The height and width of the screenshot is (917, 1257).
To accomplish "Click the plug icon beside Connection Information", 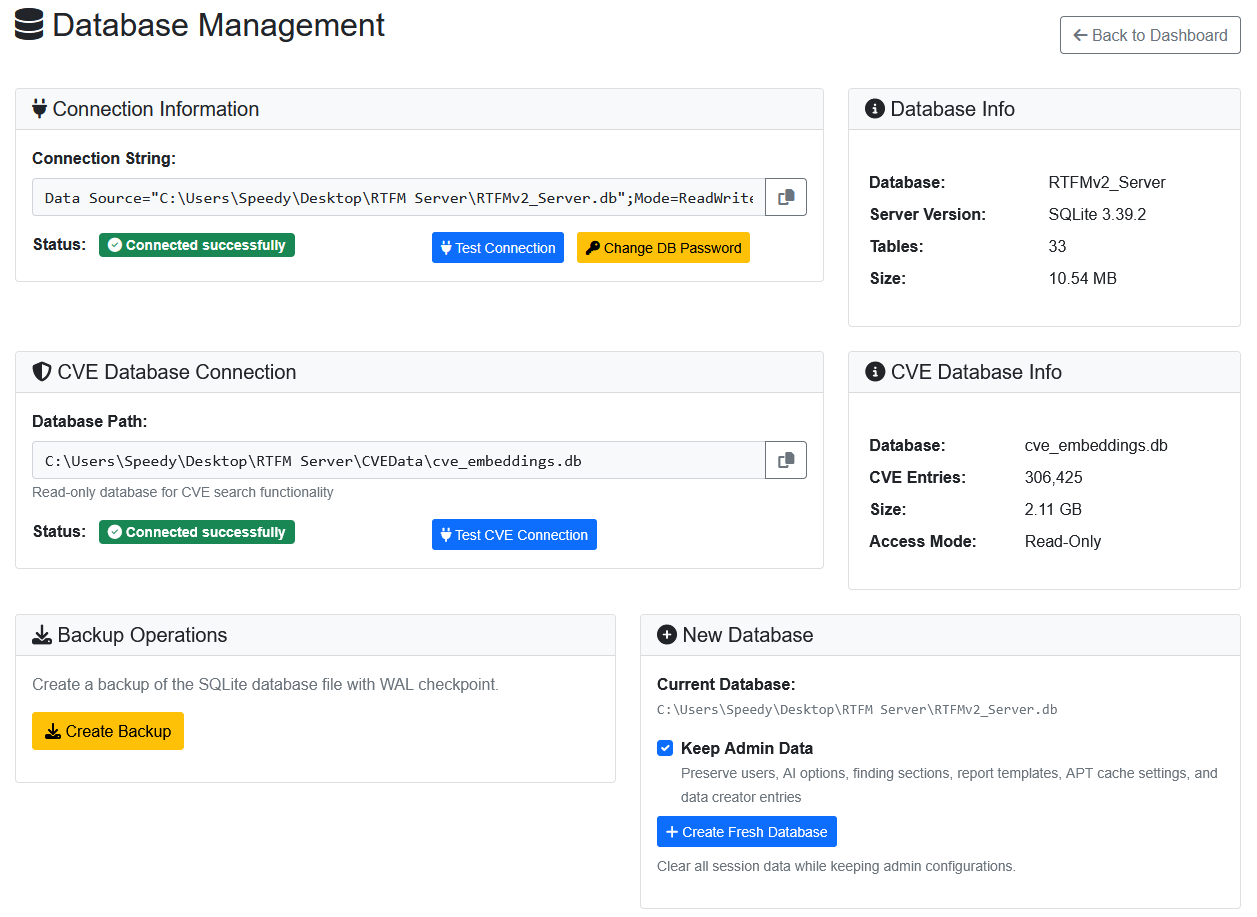I will (40, 109).
